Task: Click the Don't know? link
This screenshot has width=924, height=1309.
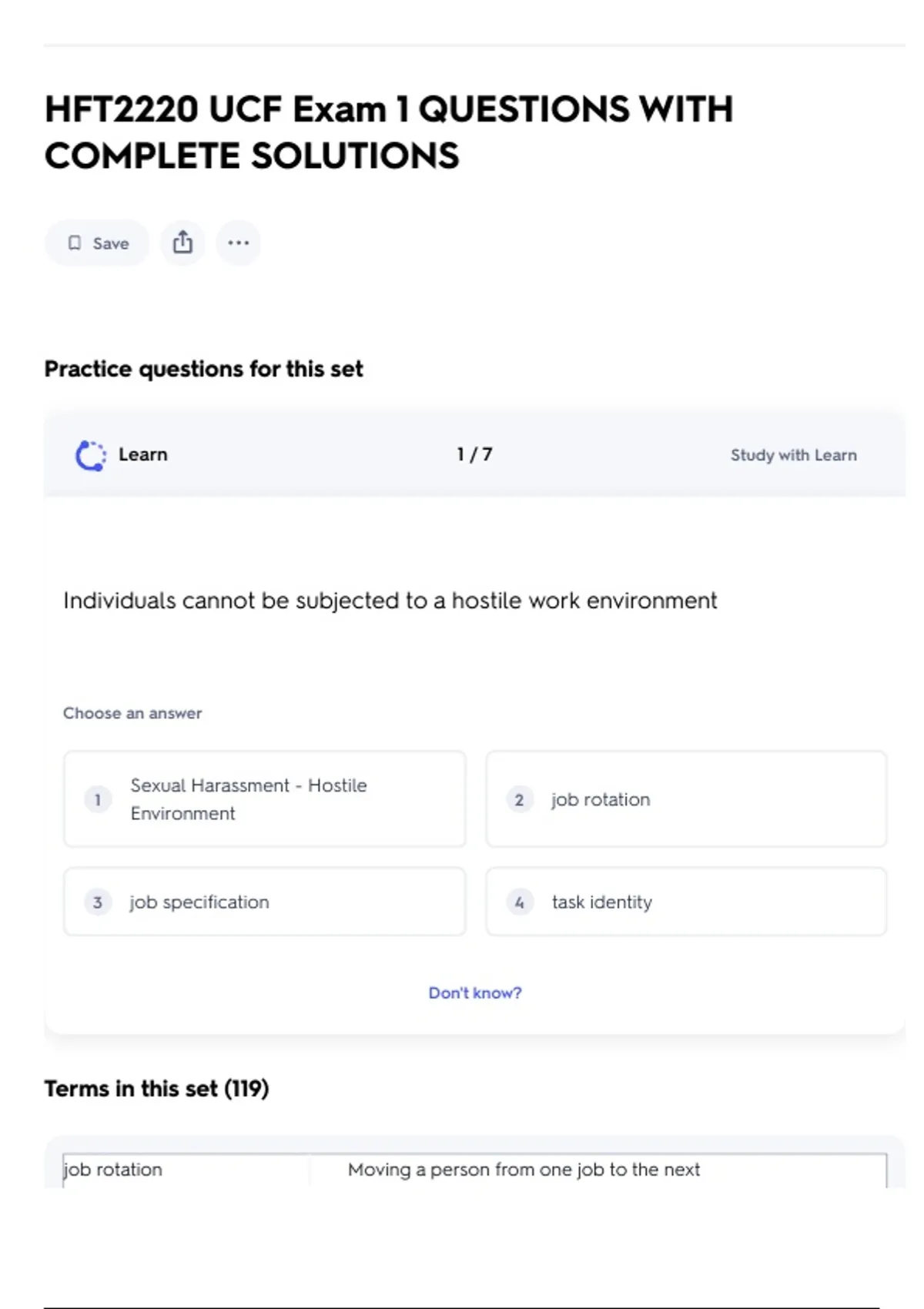Action: click(474, 993)
